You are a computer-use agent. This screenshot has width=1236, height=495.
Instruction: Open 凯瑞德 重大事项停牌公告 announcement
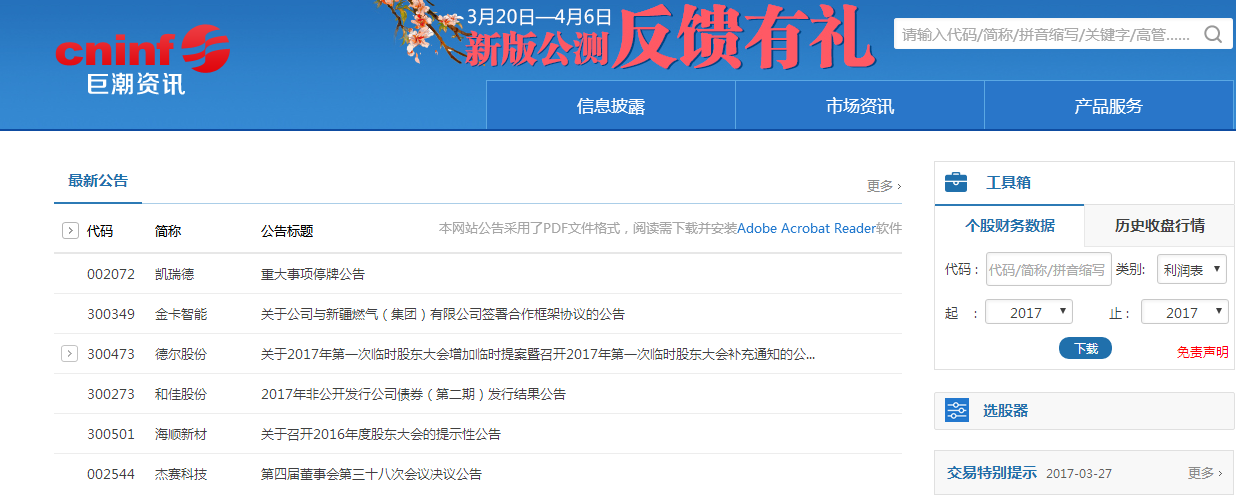click(x=313, y=274)
